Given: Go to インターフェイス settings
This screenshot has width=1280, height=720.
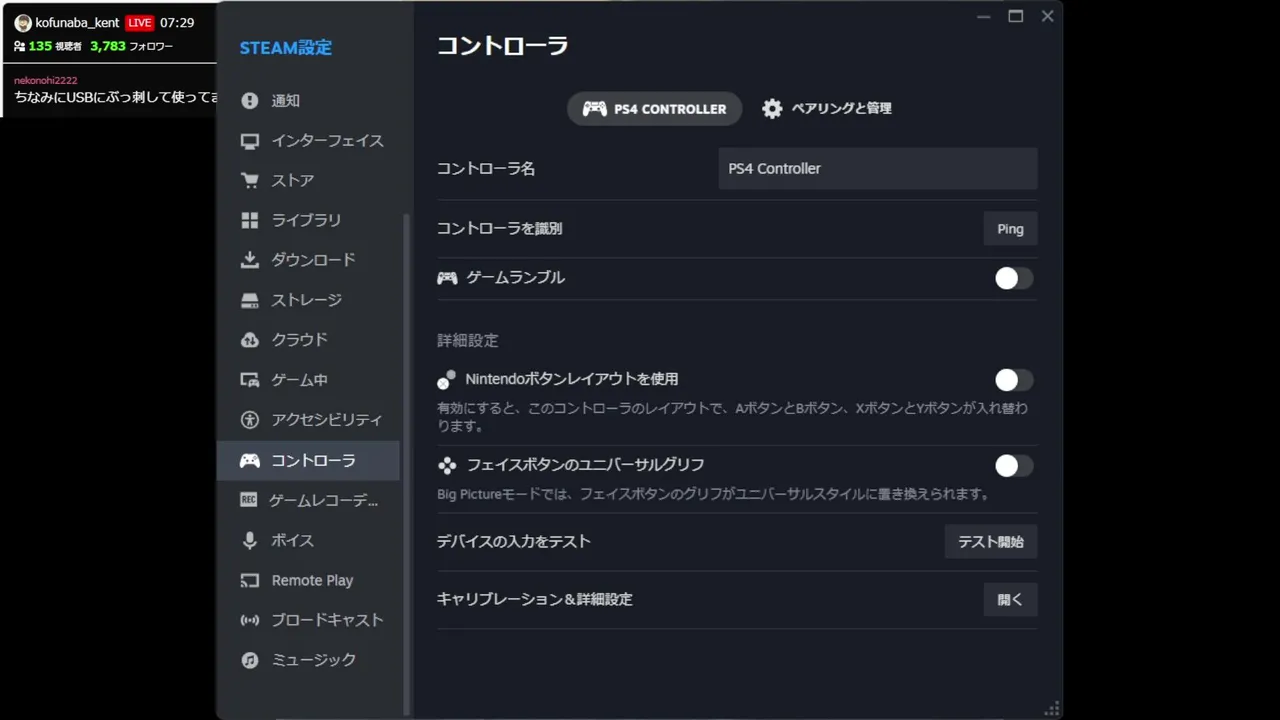Looking at the screenshot, I should [308, 141].
